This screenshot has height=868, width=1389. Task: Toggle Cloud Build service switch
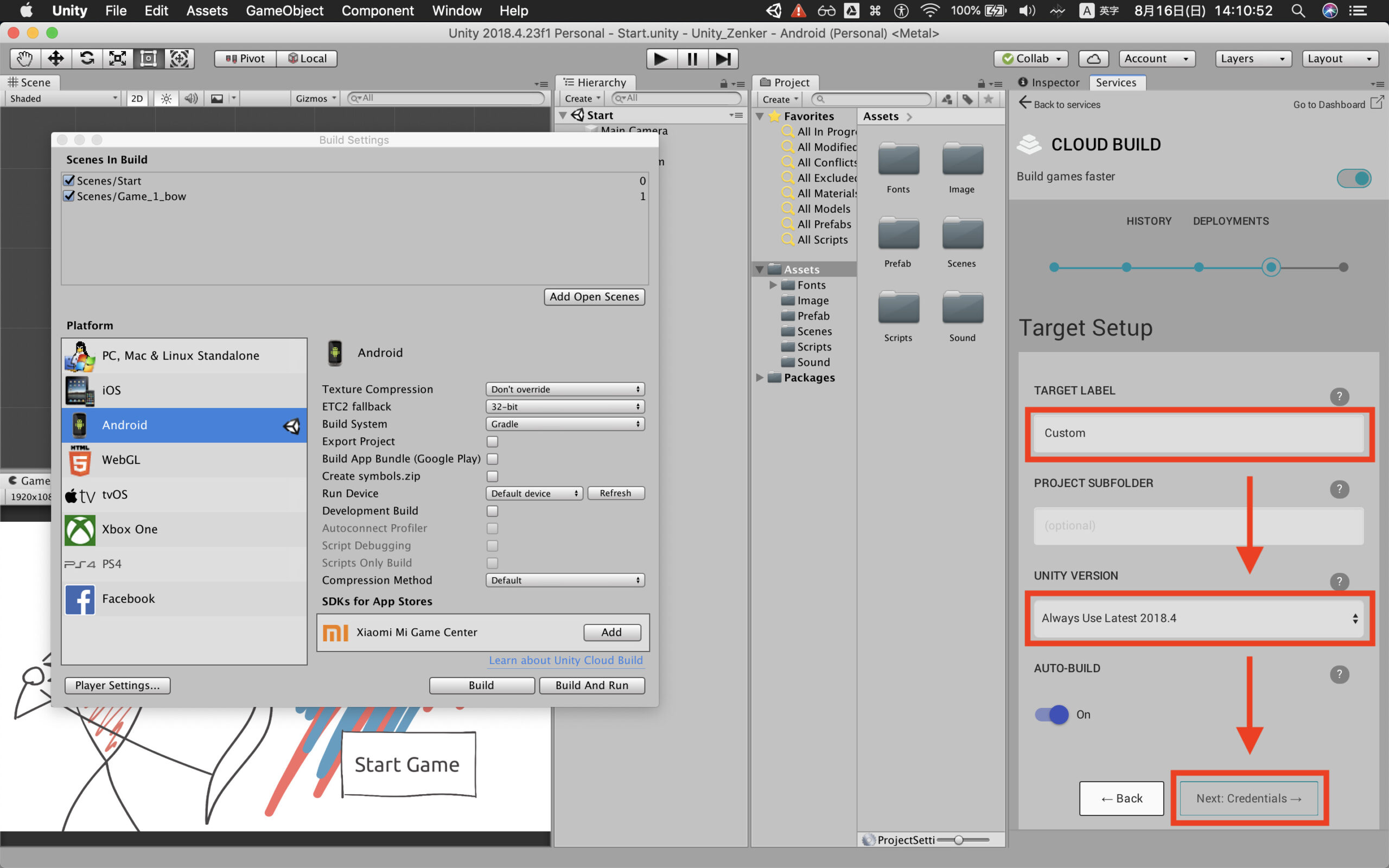tap(1354, 178)
